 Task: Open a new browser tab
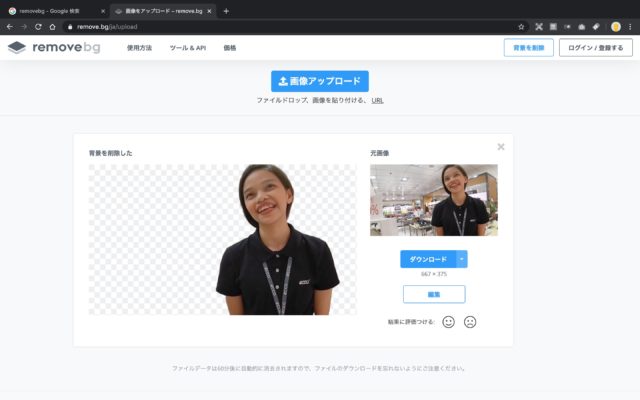pyautogui.click(x=226, y=10)
